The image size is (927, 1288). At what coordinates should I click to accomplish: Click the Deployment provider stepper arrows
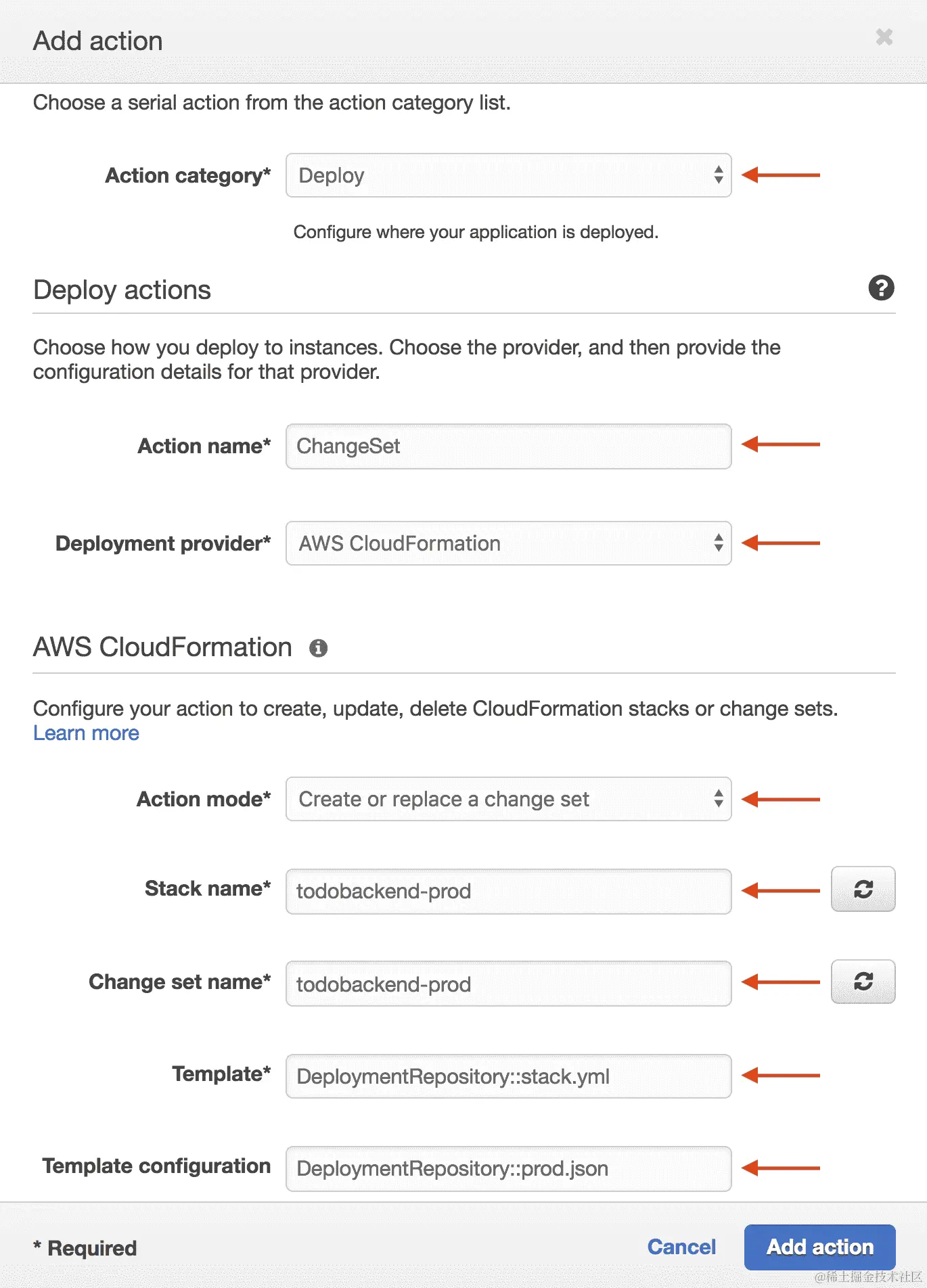coord(719,543)
